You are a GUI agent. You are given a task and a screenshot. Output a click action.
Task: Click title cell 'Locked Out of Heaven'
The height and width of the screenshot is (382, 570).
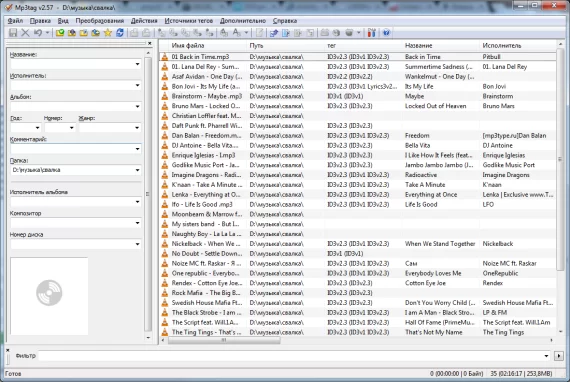pos(435,106)
